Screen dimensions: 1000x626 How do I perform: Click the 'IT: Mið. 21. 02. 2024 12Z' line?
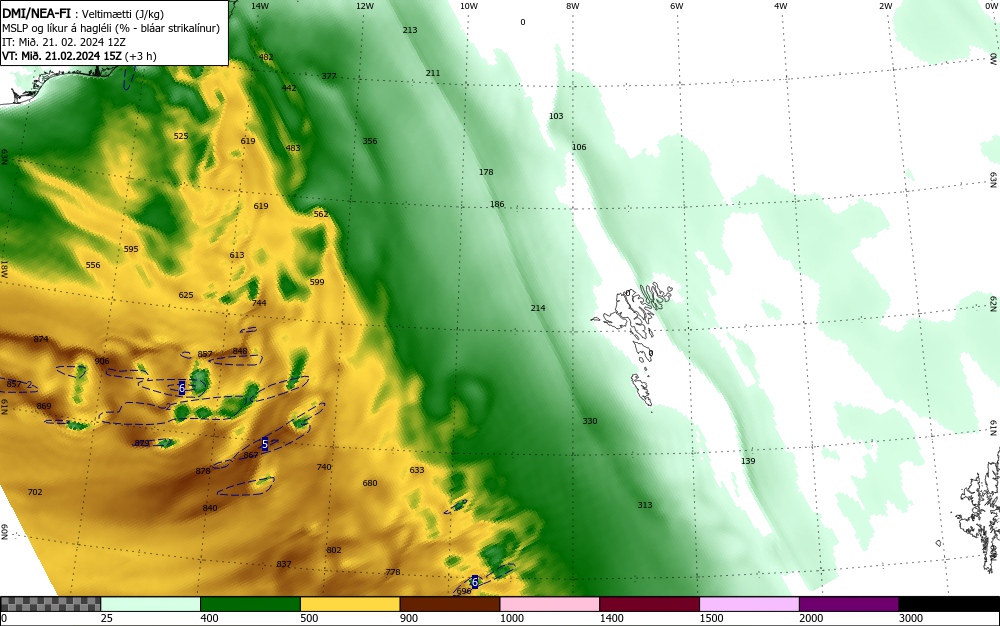64,41
